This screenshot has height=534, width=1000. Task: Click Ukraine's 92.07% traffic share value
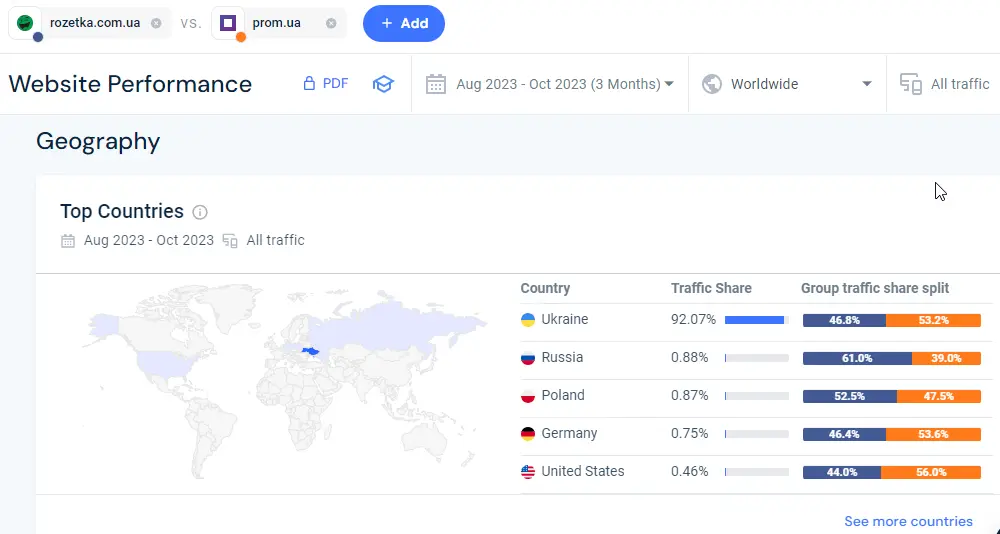tap(693, 319)
